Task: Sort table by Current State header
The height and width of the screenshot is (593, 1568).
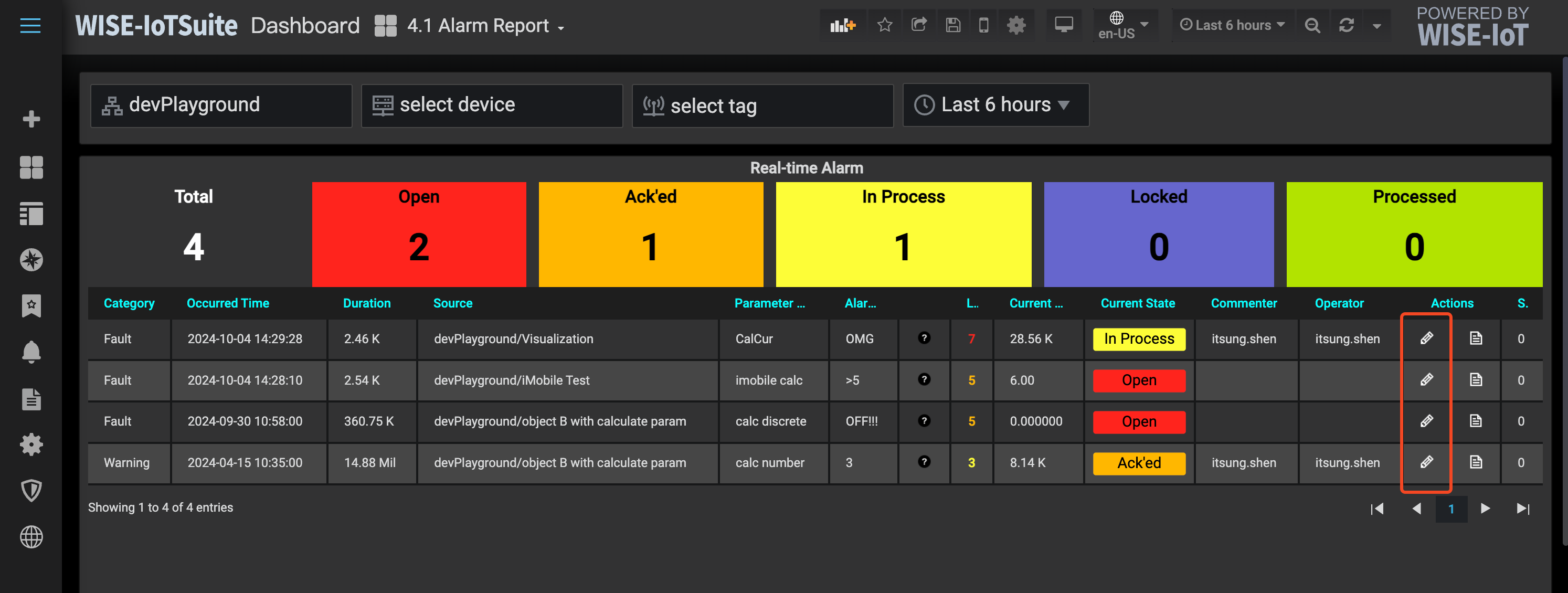Action: (x=1137, y=303)
